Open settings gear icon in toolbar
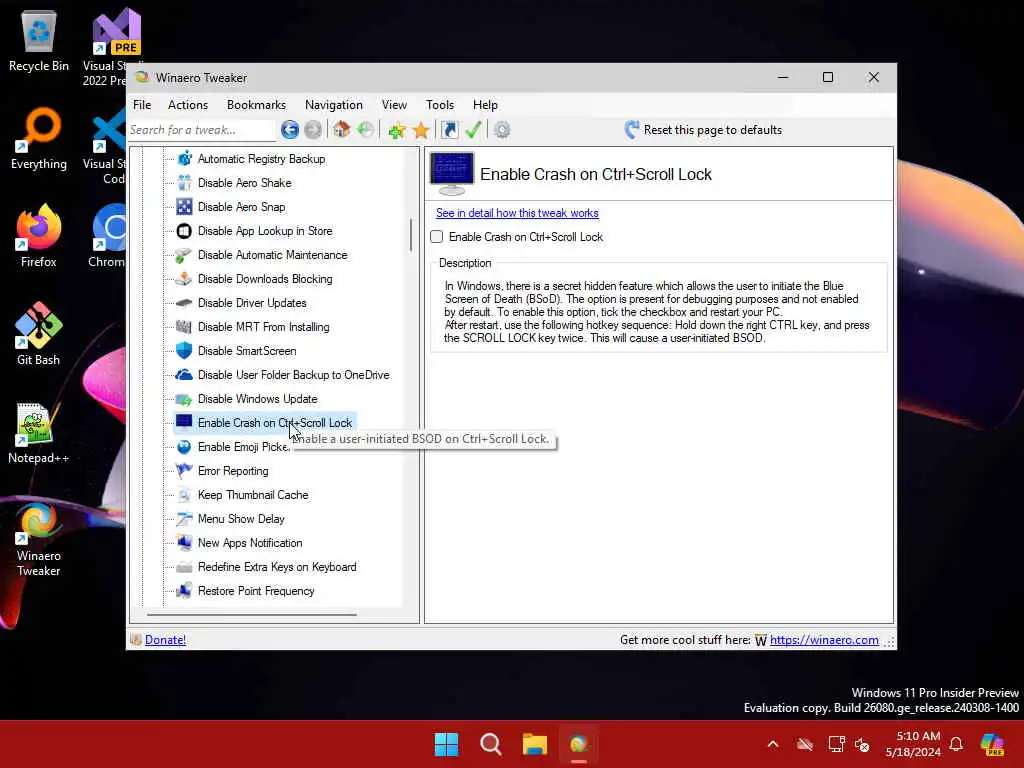 [x=502, y=130]
